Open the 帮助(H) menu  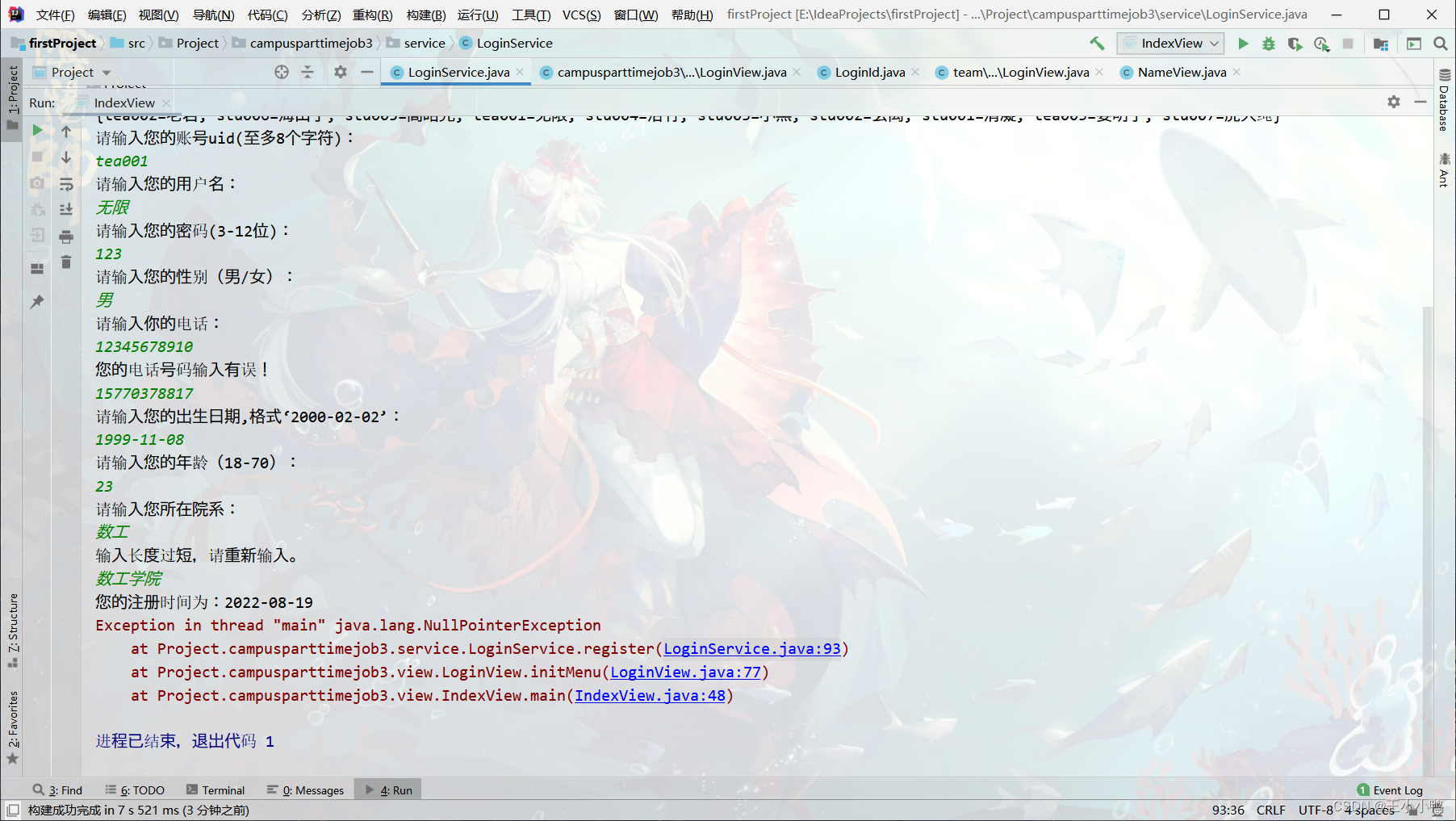692,15
